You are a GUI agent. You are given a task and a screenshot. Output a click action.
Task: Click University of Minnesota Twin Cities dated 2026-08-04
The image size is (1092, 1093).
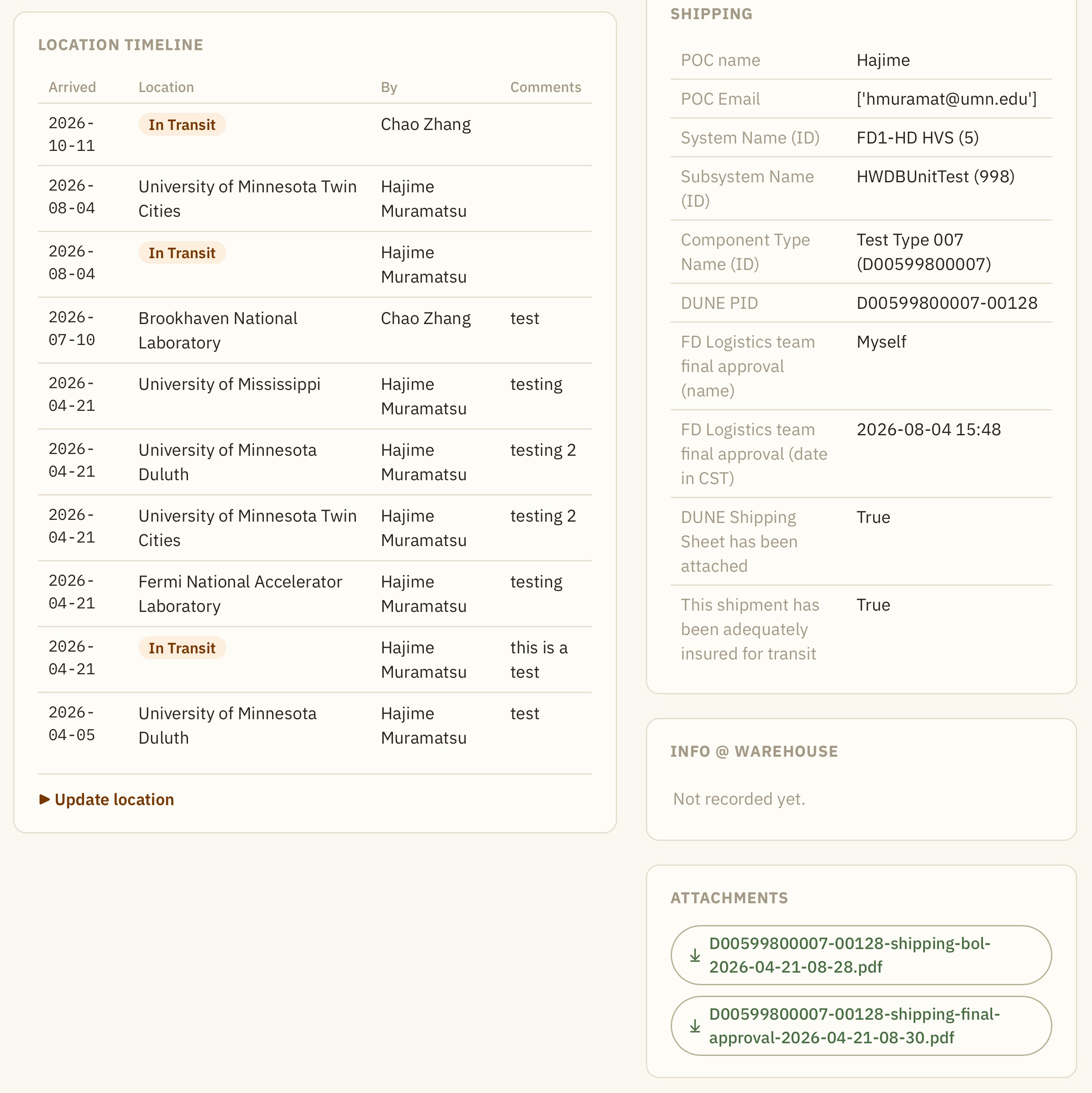(x=247, y=198)
